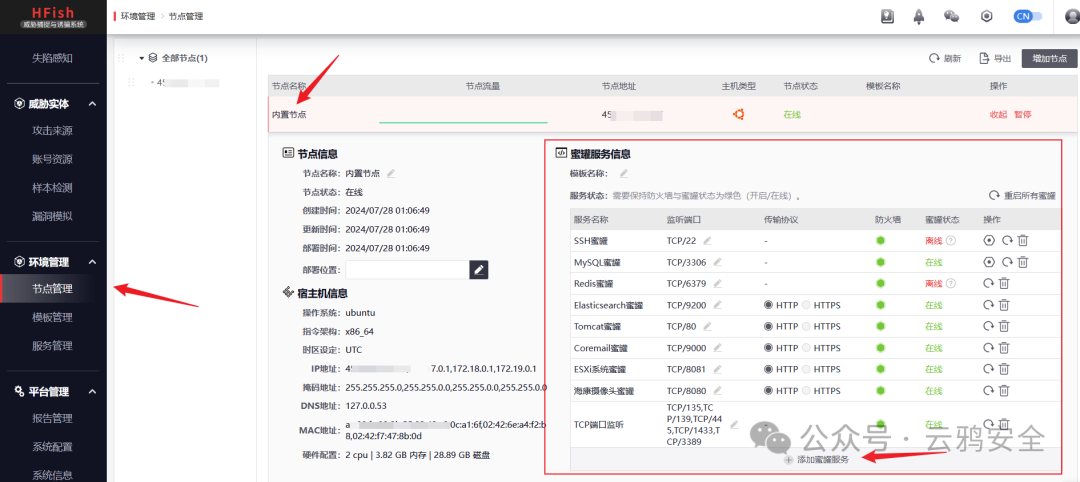Screen dimensions: 1080x482
Task: Collapse the 环境管理 sidebar section
Action: 92,262
